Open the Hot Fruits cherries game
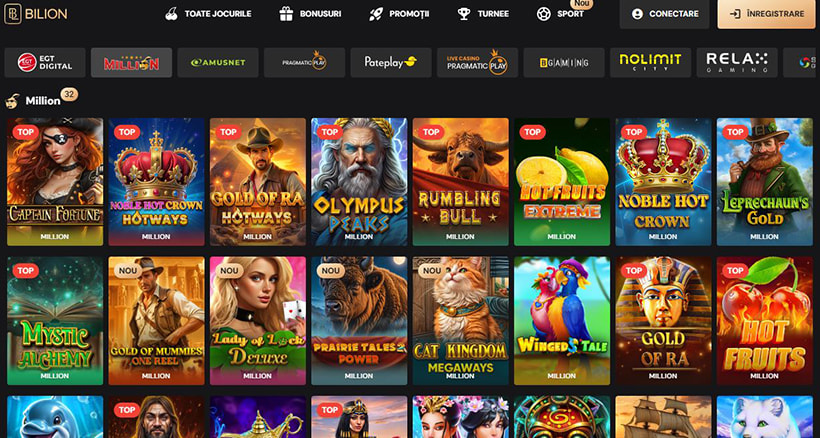Viewport: 820px width, 438px height. tap(765, 320)
